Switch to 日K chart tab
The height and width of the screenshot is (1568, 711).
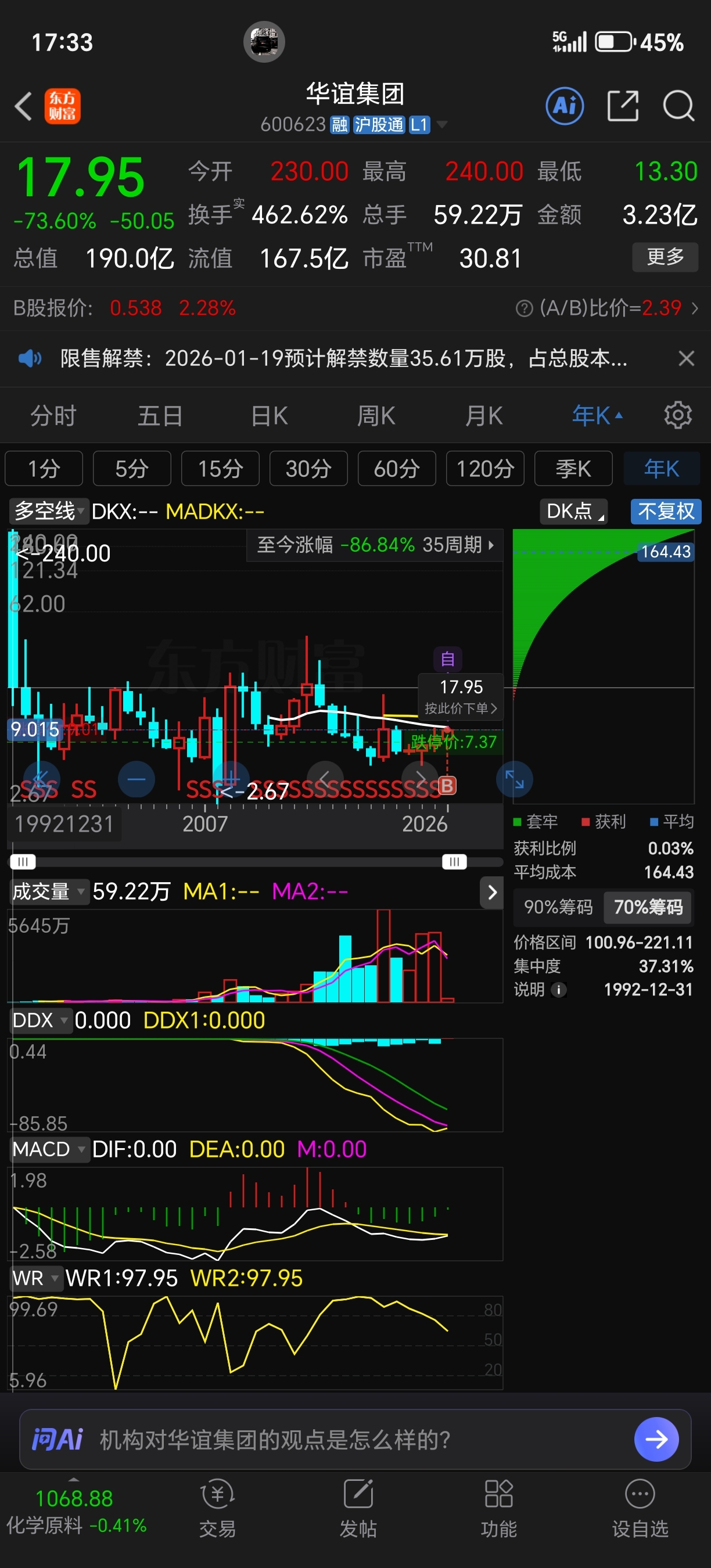[269, 416]
